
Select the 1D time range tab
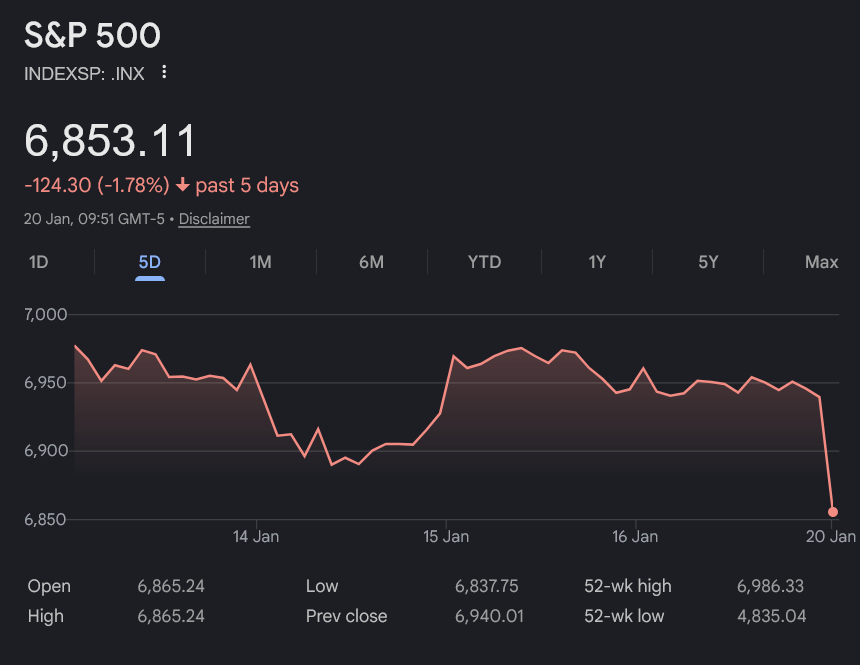point(38,262)
